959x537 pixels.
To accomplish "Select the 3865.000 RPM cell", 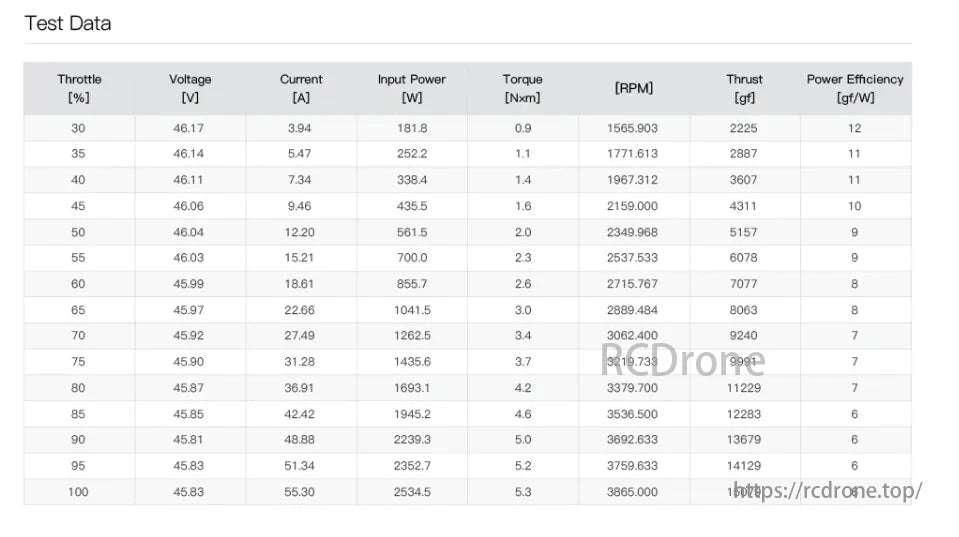I will click(632, 492).
